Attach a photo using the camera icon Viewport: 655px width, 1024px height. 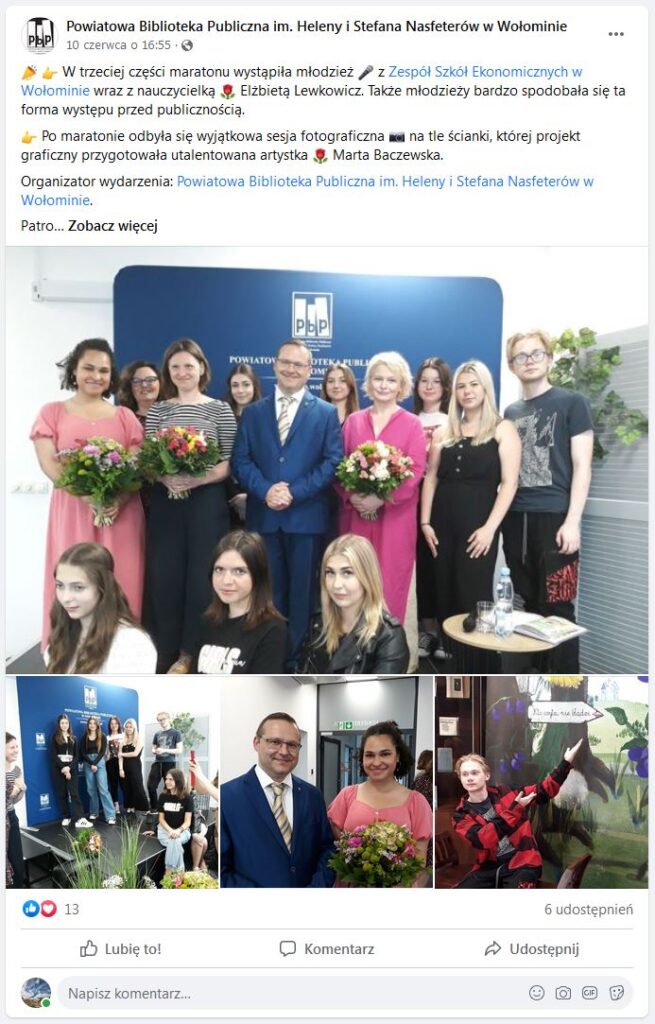[x=563, y=993]
